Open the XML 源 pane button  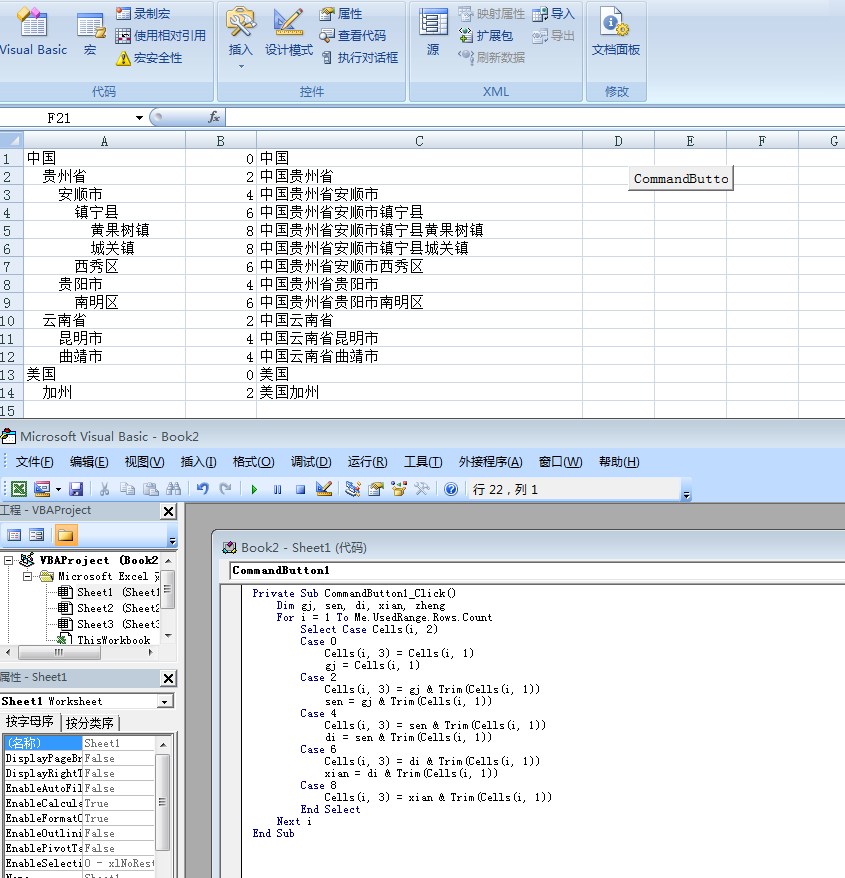coord(433,32)
